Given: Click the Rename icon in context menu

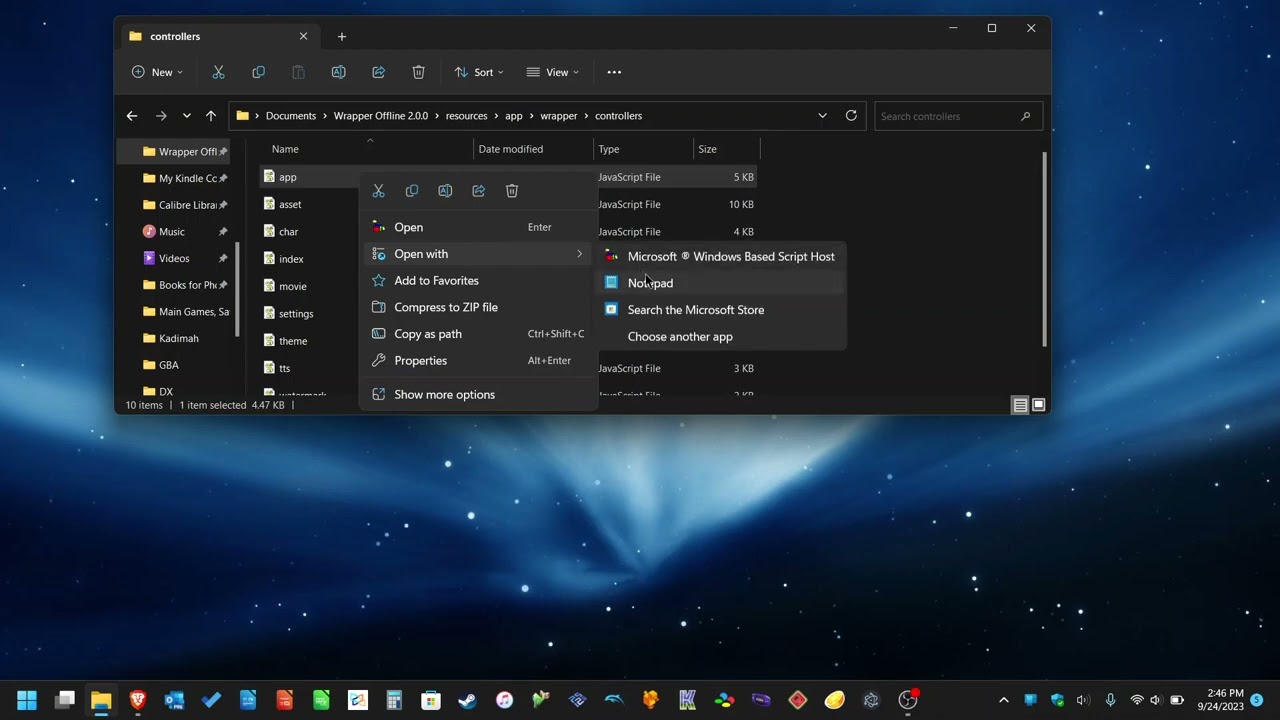Looking at the screenshot, I should point(445,191).
